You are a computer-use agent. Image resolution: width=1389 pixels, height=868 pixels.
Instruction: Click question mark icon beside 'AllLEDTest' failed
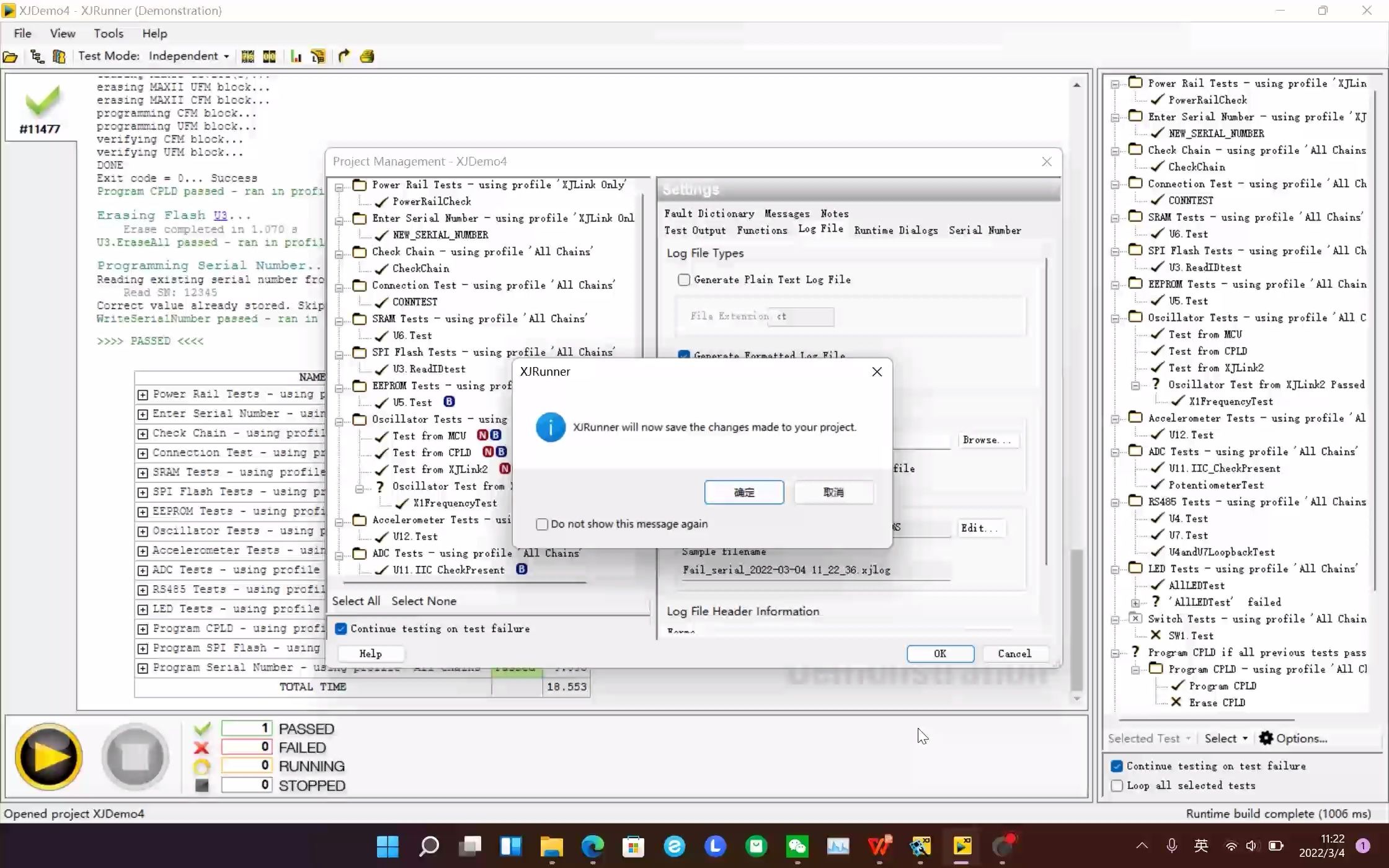[x=1155, y=601]
